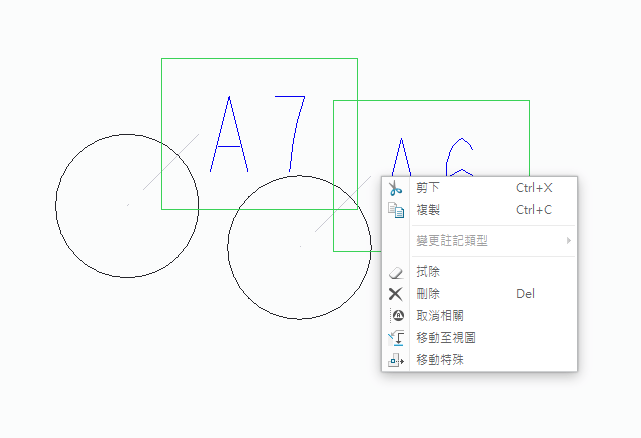This screenshot has height=438, width=641.
Task: Click the copy pages icon for 複製
Action: (x=395, y=210)
